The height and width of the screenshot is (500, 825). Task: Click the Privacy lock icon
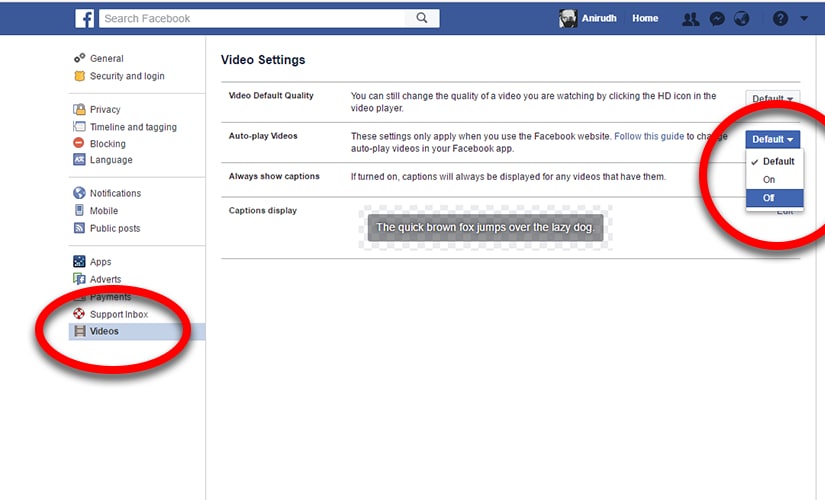[x=79, y=109]
